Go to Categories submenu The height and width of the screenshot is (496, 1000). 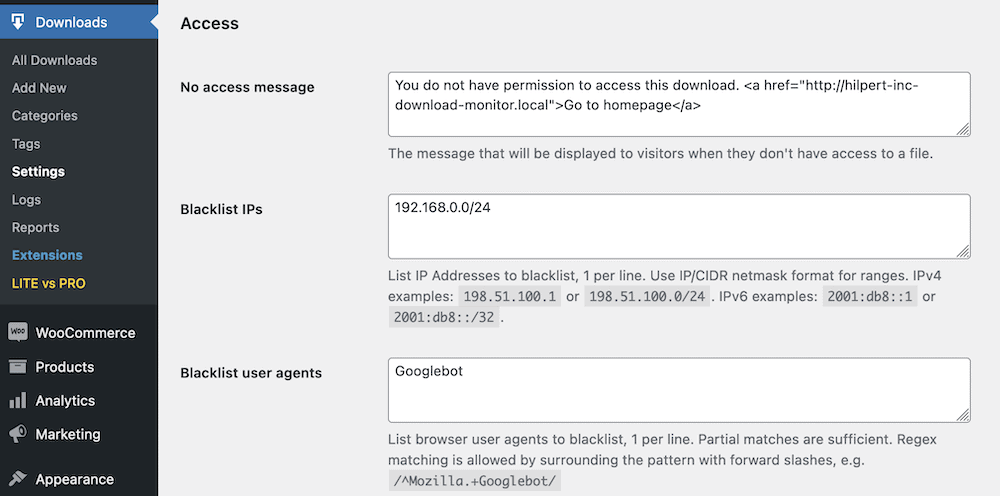[45, 115]
